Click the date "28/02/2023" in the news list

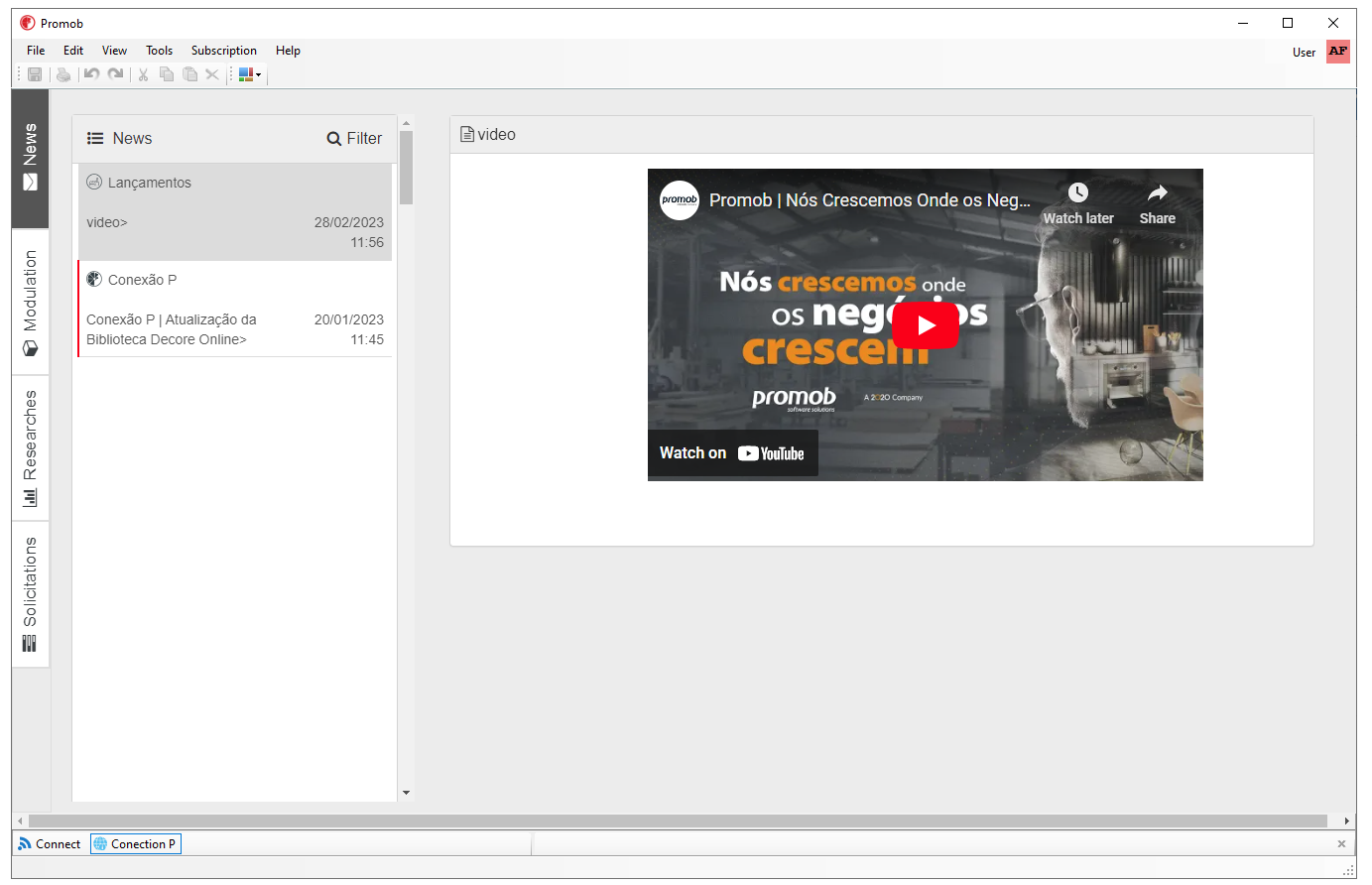tap(349, 222)
